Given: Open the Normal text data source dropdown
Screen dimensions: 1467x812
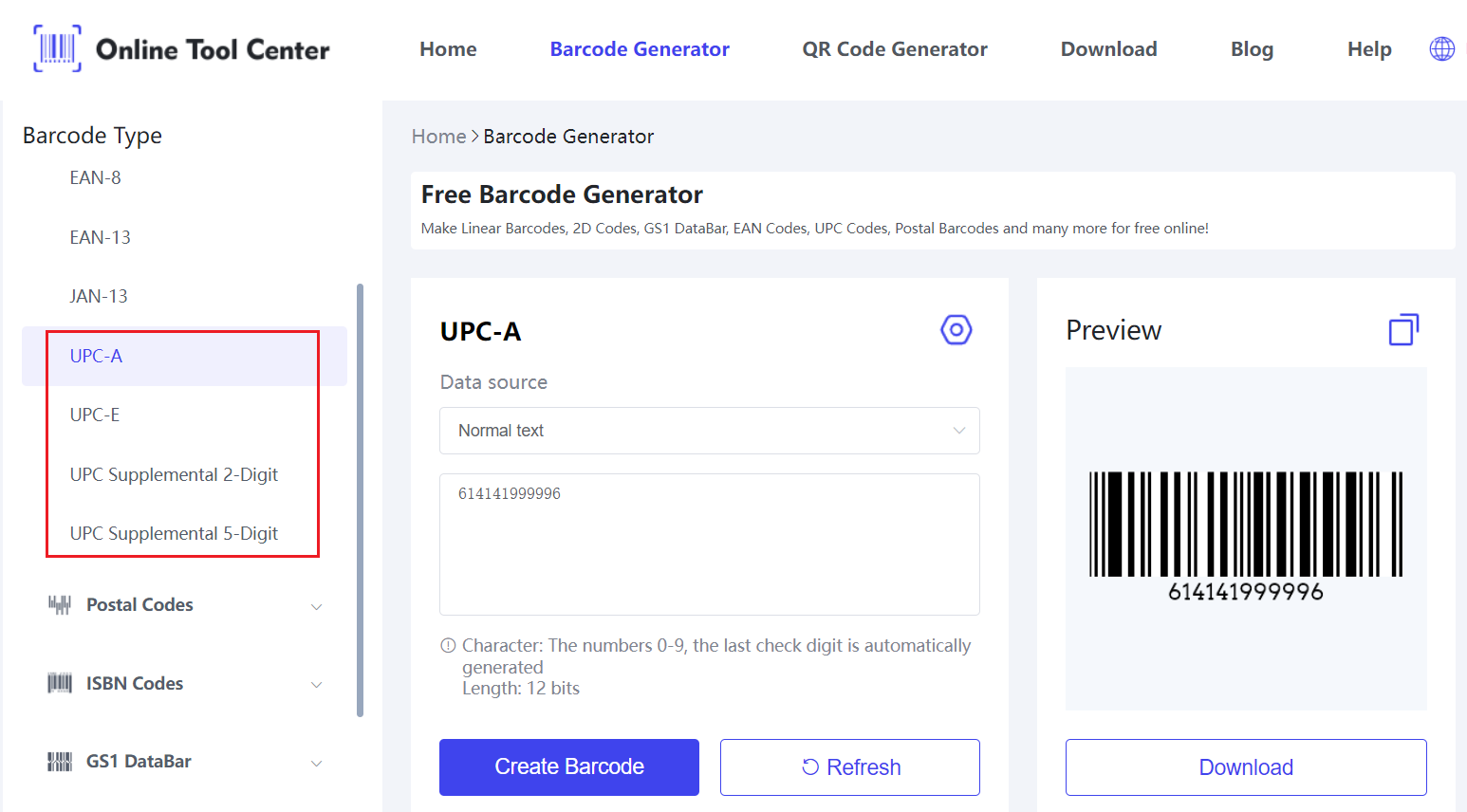Looking at the screenshot, I should pos(710,431).
